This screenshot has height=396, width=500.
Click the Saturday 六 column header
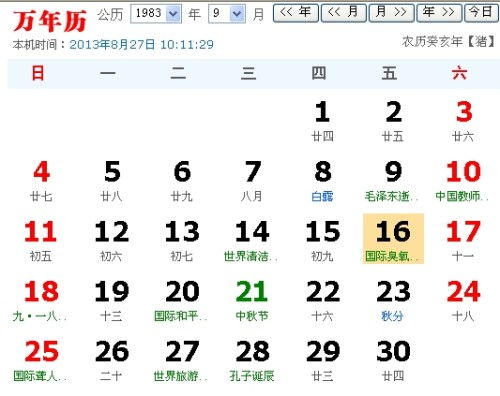460,73
